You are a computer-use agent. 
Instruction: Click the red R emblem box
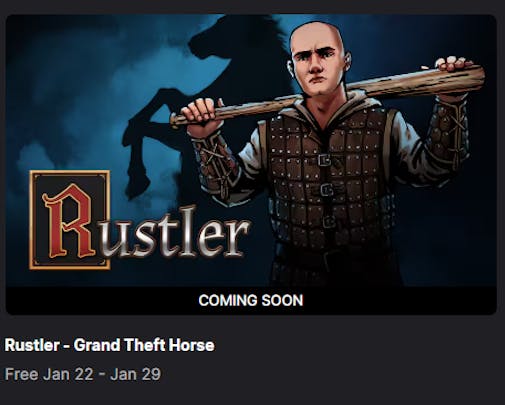pyautogui.click(x=69, y=220)
